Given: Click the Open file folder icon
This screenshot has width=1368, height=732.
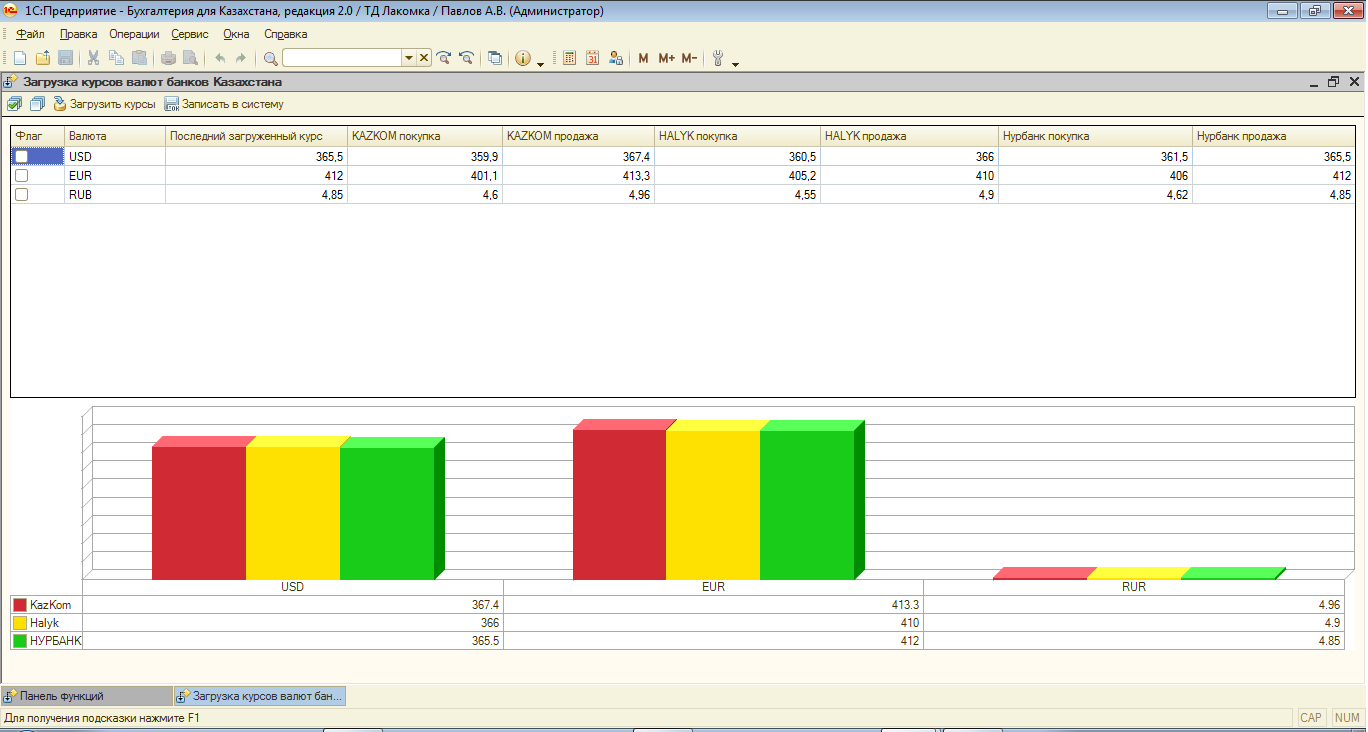Looking at the screenshot, I should pos(42,58).
